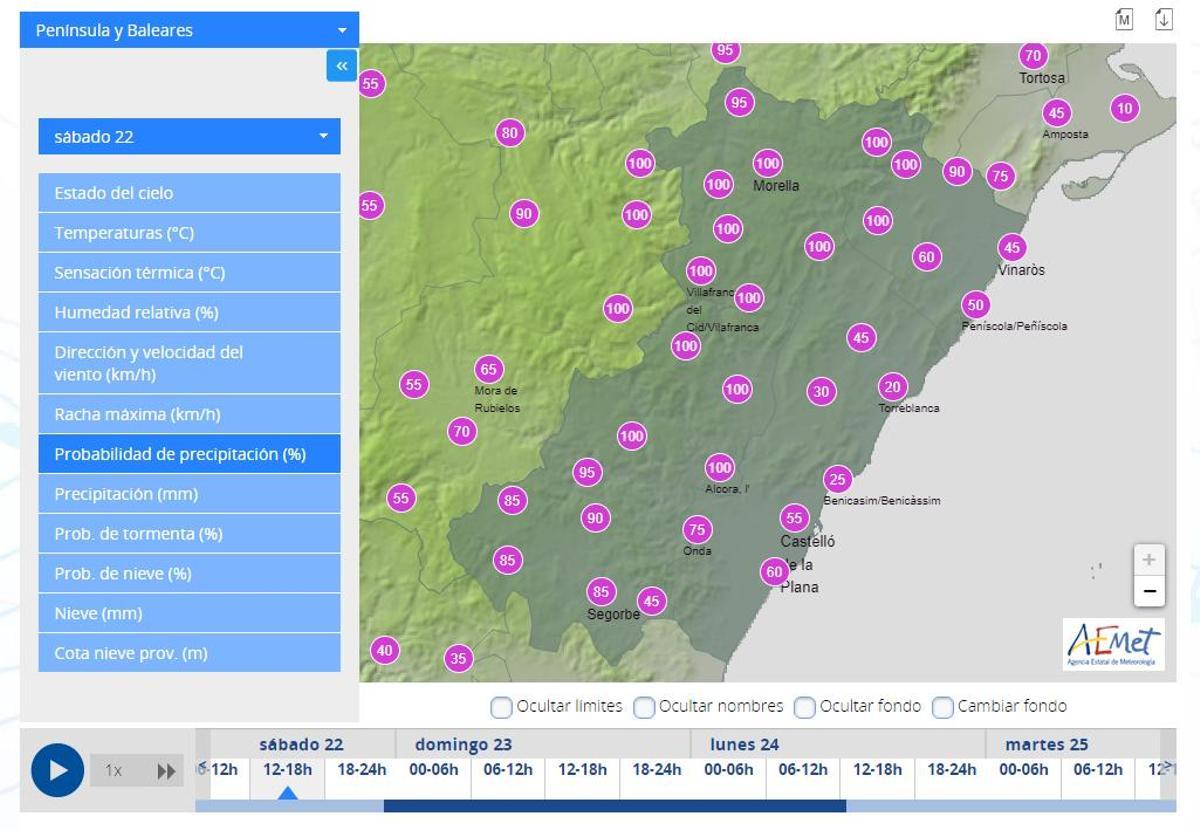Check the Cambiar fondo option

(942, 707)
